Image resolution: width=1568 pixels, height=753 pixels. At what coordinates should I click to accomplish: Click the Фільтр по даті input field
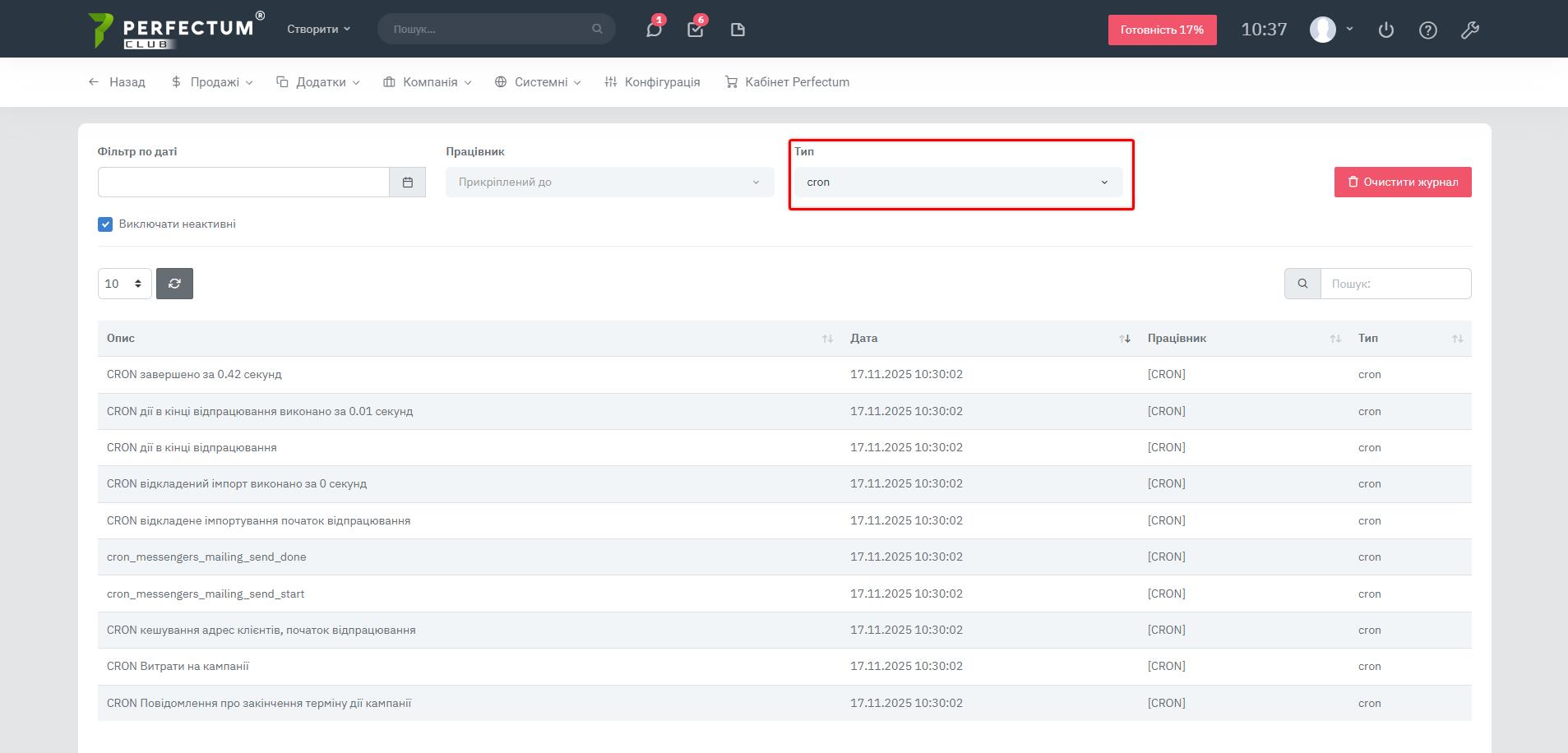(243, 182)
